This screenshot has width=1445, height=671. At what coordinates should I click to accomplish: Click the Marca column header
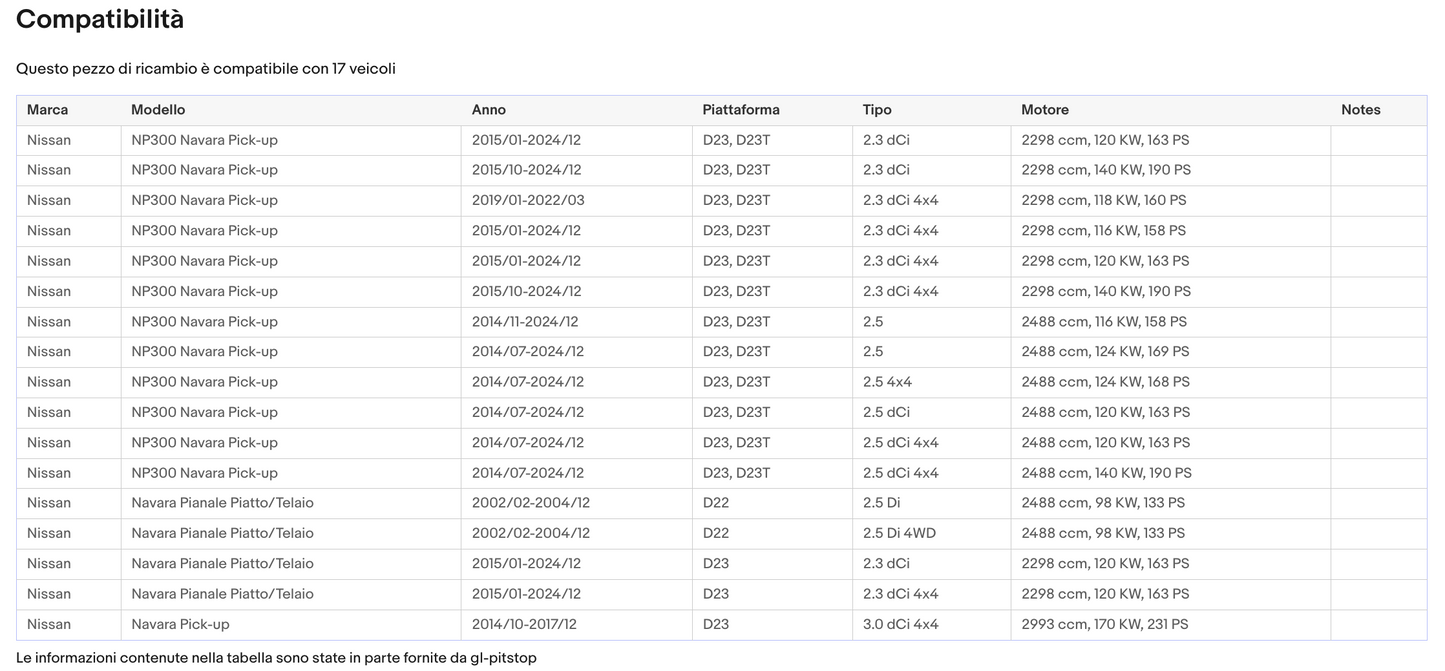48,110
